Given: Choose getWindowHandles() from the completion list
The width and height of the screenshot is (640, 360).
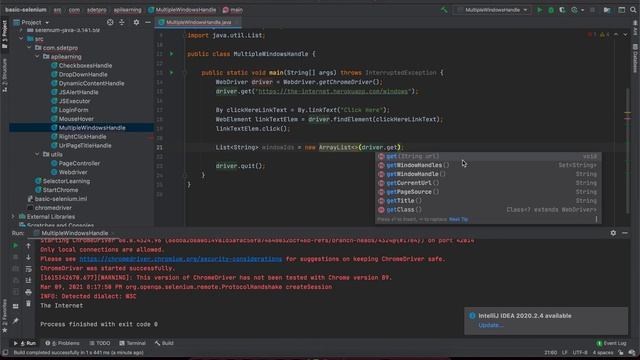Looking at the screenshot, I should 488,165.
